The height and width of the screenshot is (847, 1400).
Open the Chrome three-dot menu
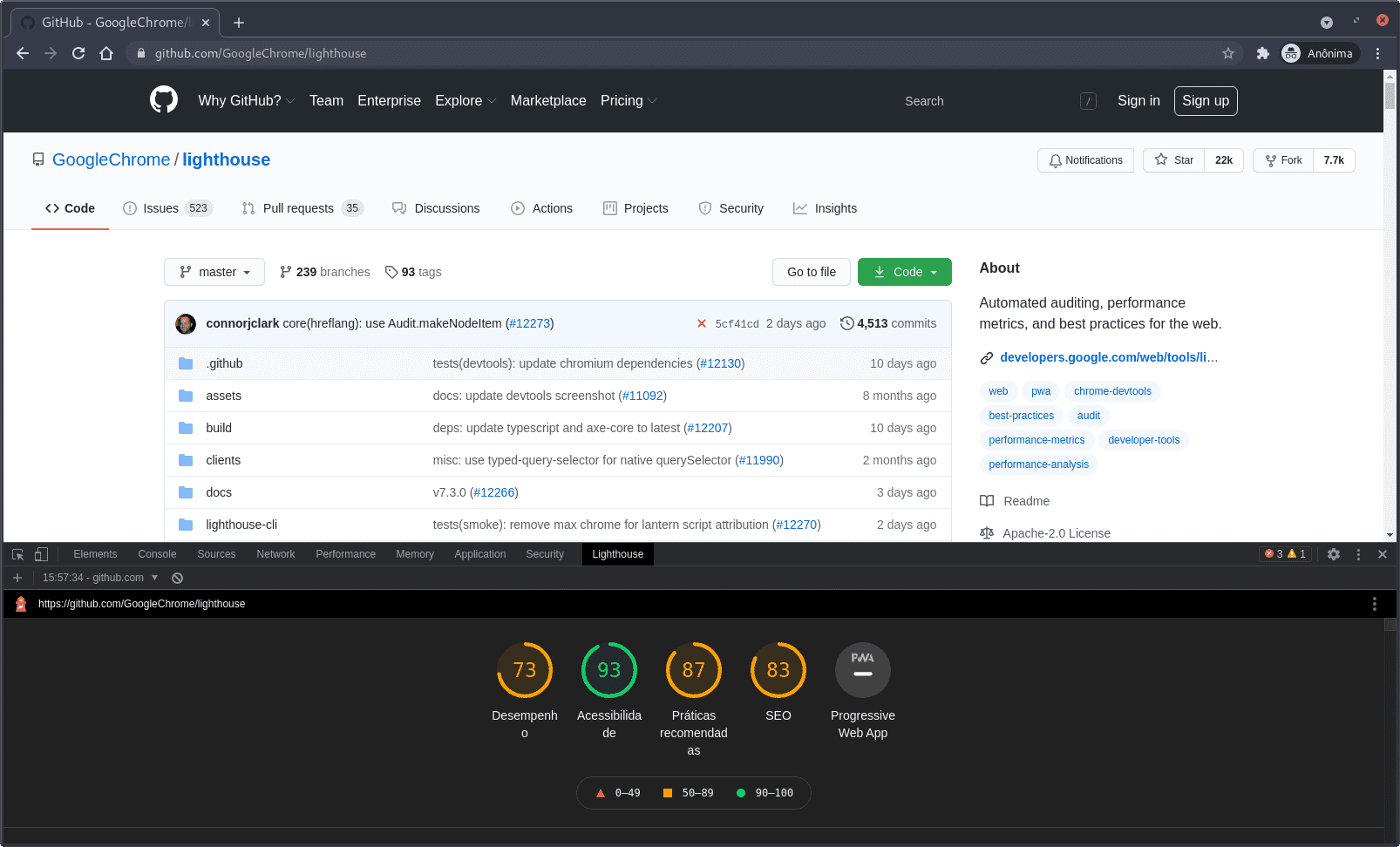pos(1377,53)
